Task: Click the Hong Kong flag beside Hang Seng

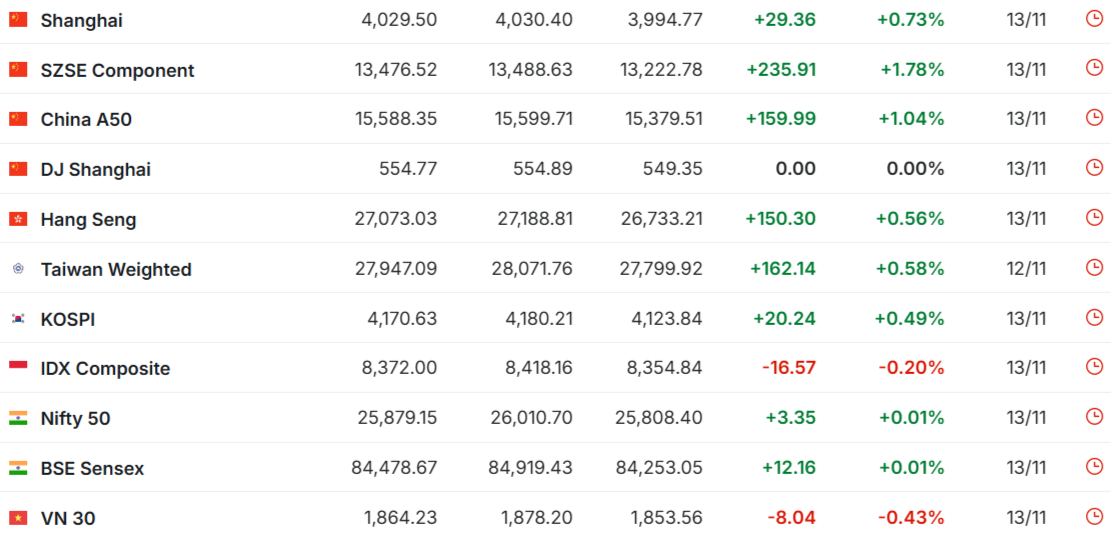Action: pyautogui.click(x=18, y=219)
